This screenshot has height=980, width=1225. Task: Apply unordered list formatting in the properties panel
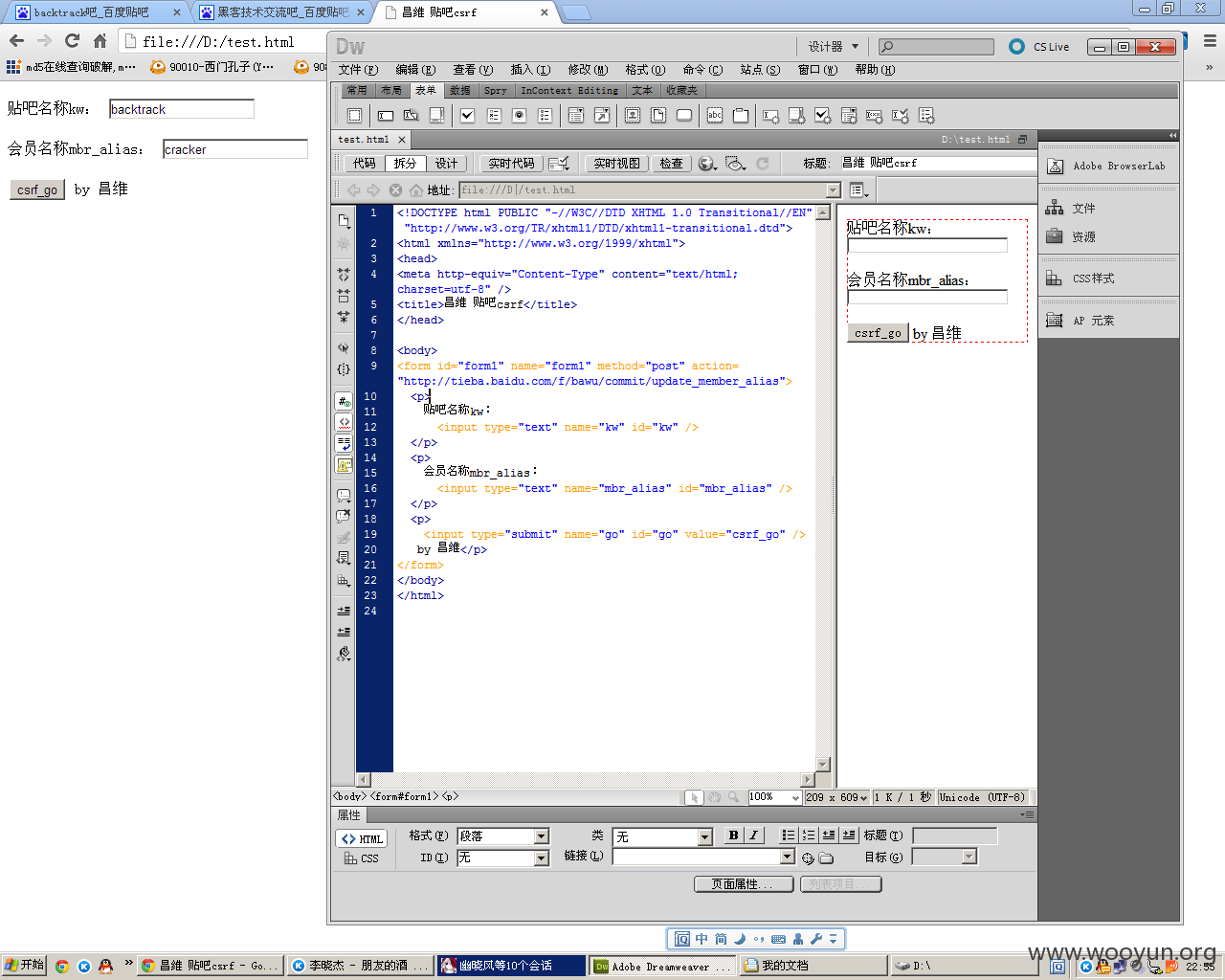coord(789,835)
